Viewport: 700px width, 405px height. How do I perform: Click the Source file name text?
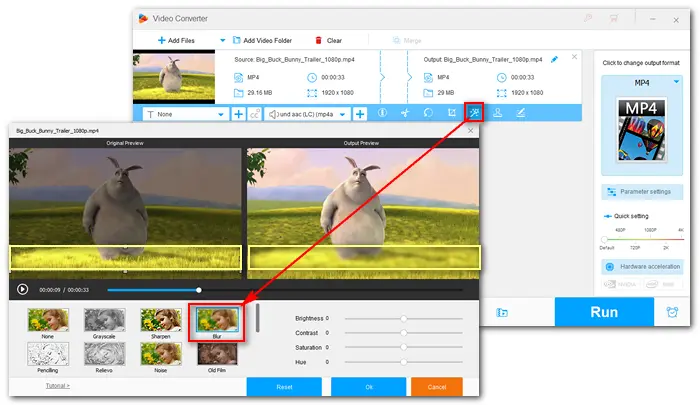click(x=294, y=59)
